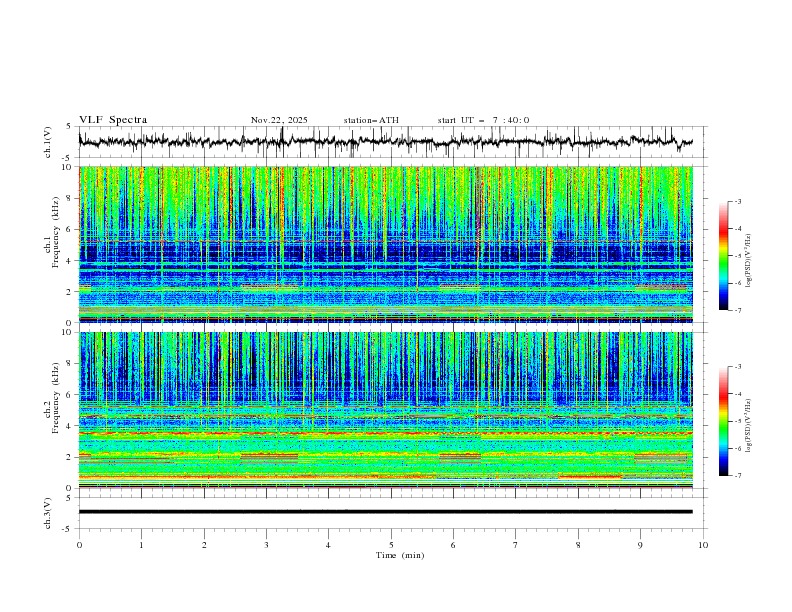The image size is (792, 612).
Task: Click time axis tick label "8"
Action: pyautogui.click(x=578, y=545)
